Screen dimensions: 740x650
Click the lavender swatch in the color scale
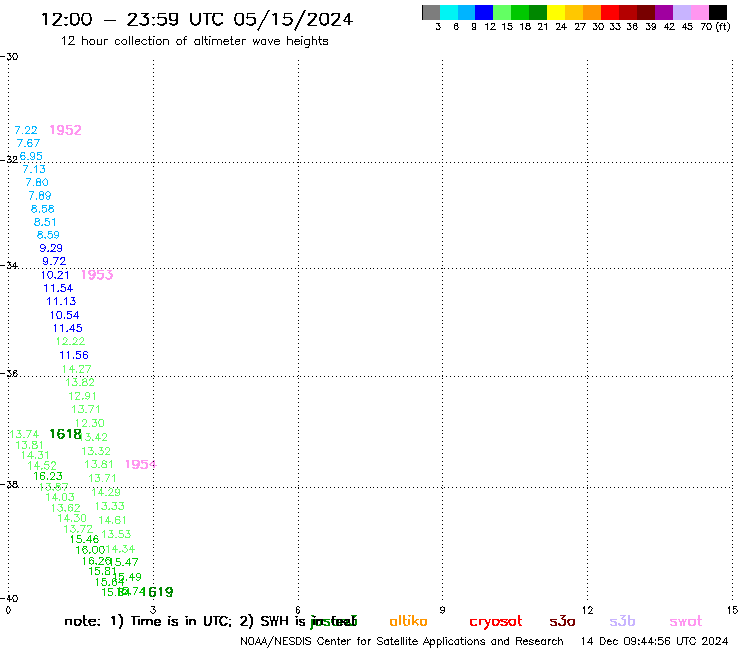pos(681,12)
